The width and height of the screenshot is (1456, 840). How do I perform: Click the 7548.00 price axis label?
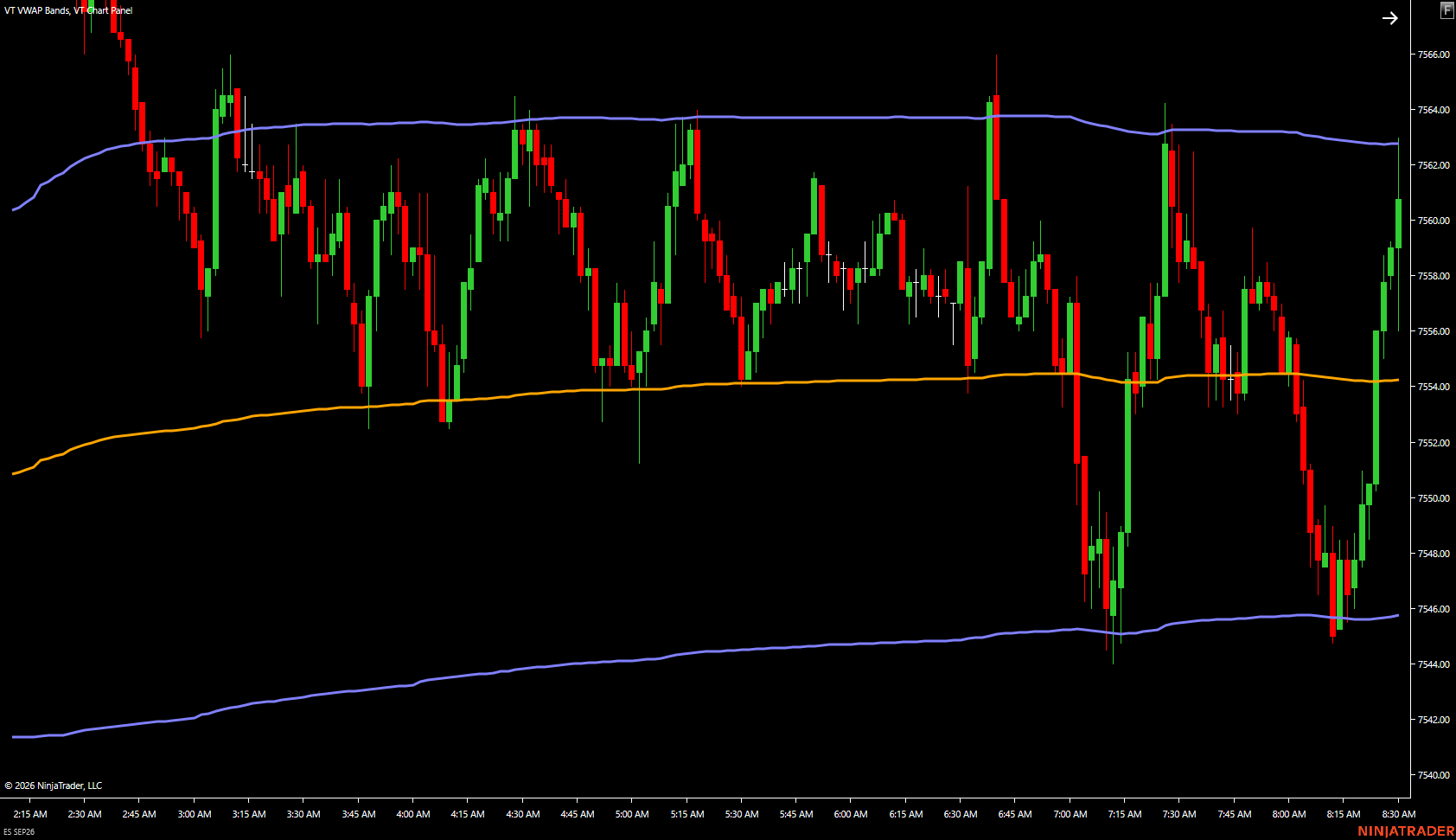1434,554
